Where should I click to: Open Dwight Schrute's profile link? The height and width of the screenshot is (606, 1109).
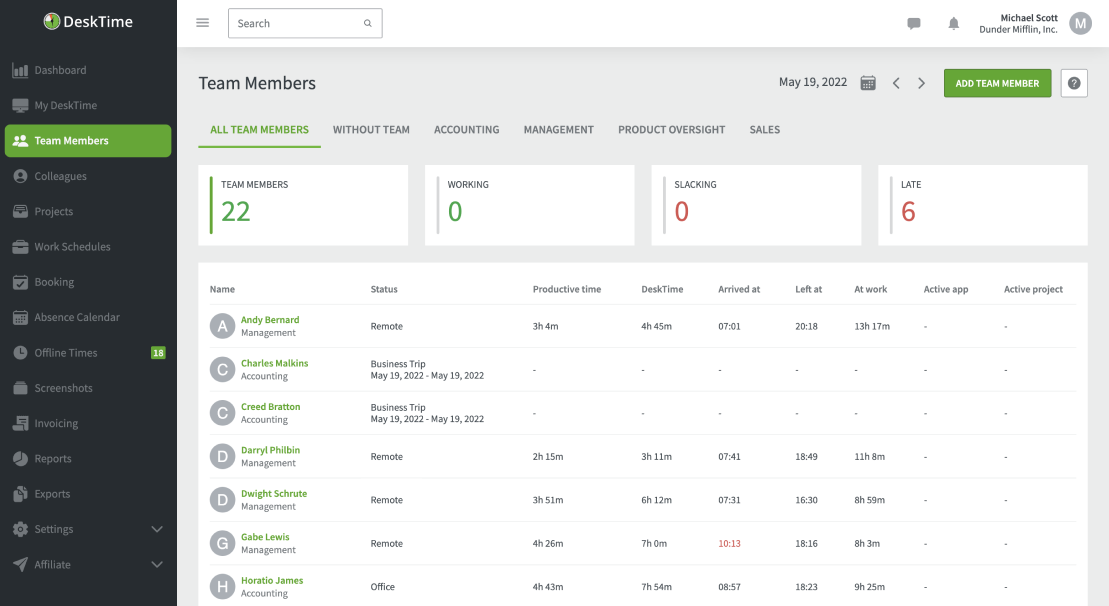pyautogui.click(x=273, y=493)
